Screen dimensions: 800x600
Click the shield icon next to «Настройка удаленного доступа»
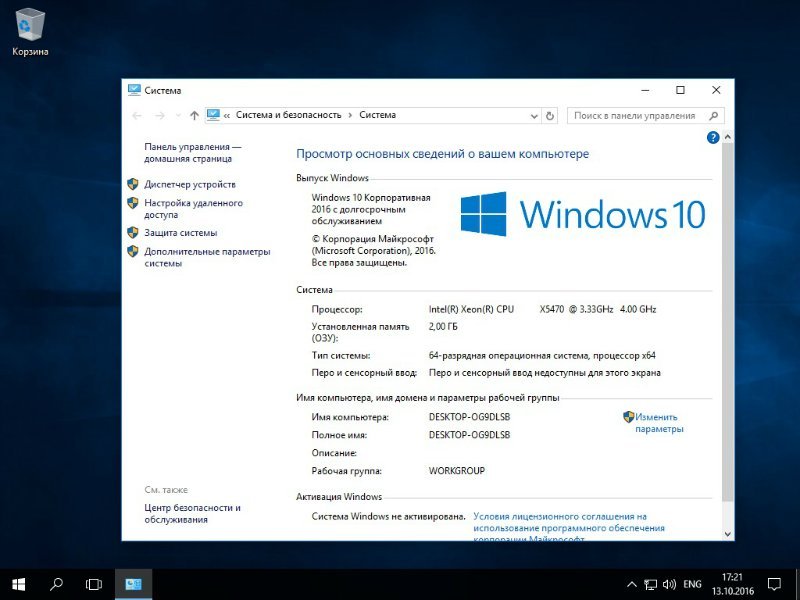click(133, 203)
